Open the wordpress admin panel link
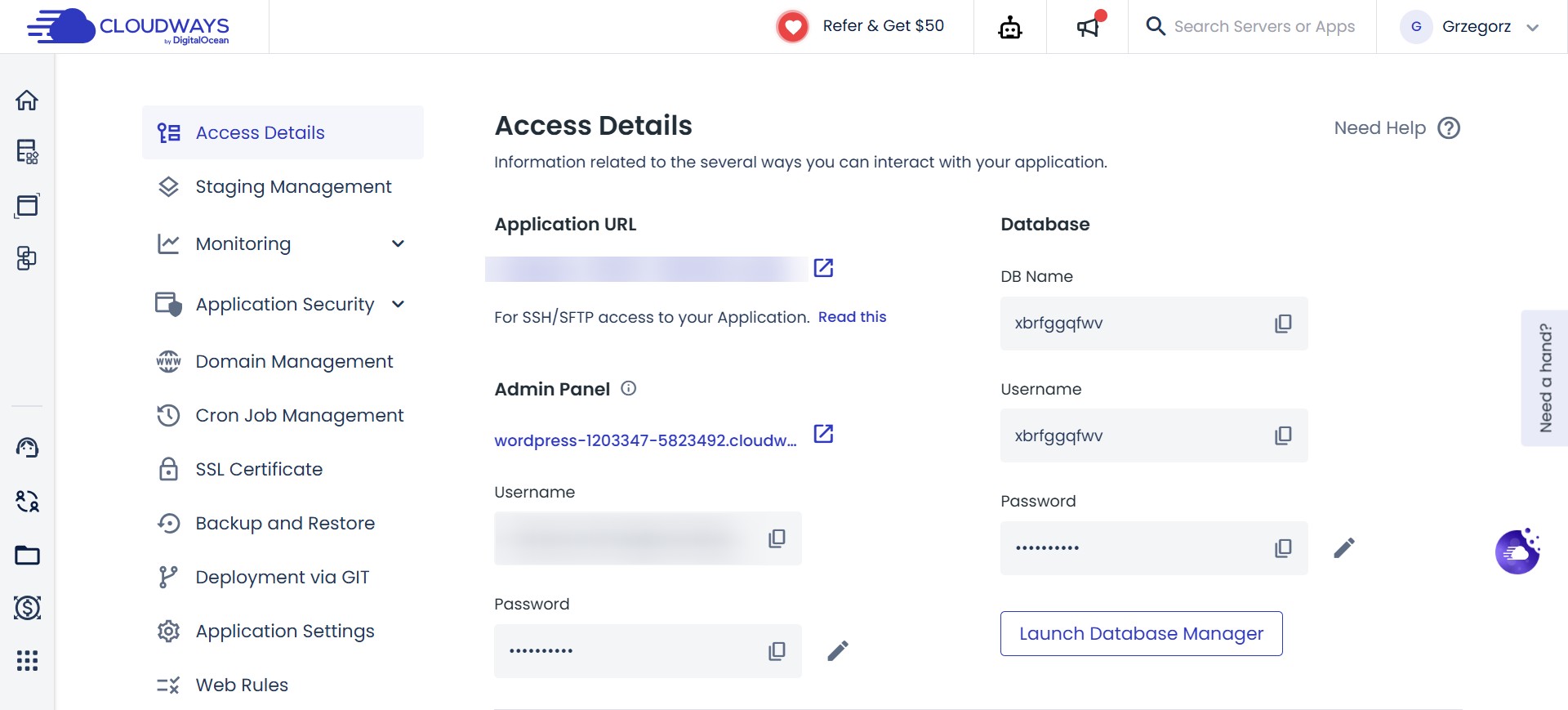The height and width of the screenshot is (710, 1568). pyautogui.click(x=645, y=440)
